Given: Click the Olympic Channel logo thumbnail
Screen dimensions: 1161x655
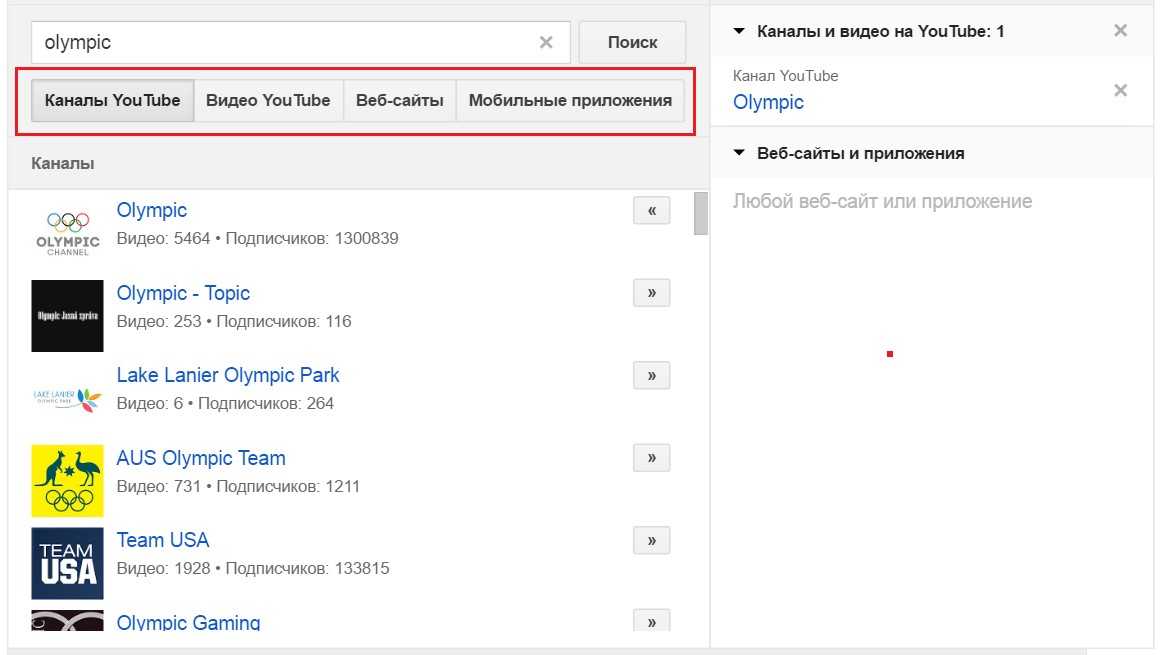Looking at the screenshot, I should click(67, 233).
